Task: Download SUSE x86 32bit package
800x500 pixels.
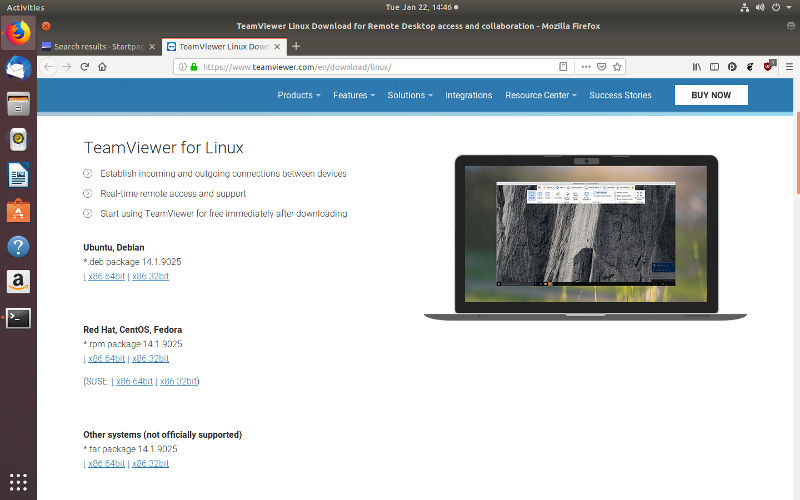Action: (x=179, y=381)
